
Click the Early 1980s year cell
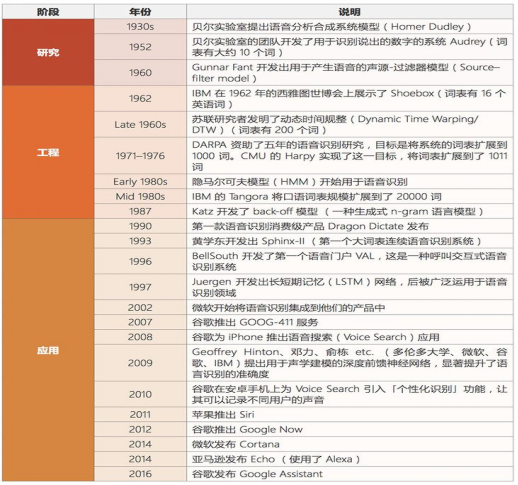[140, 181]
